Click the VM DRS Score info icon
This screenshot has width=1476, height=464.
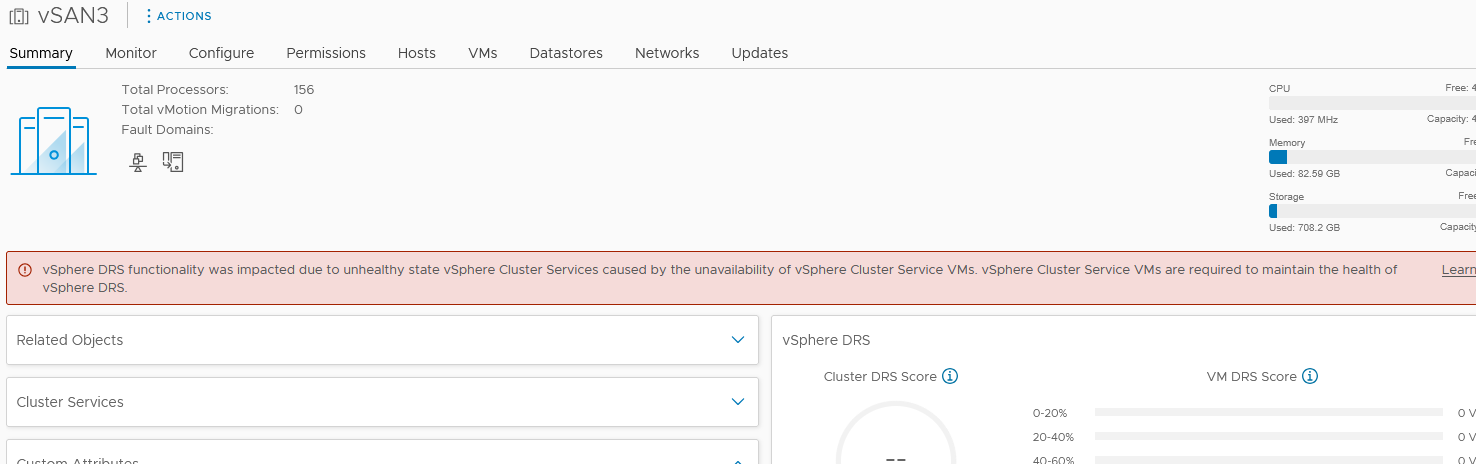click(x=1310, y=377)
